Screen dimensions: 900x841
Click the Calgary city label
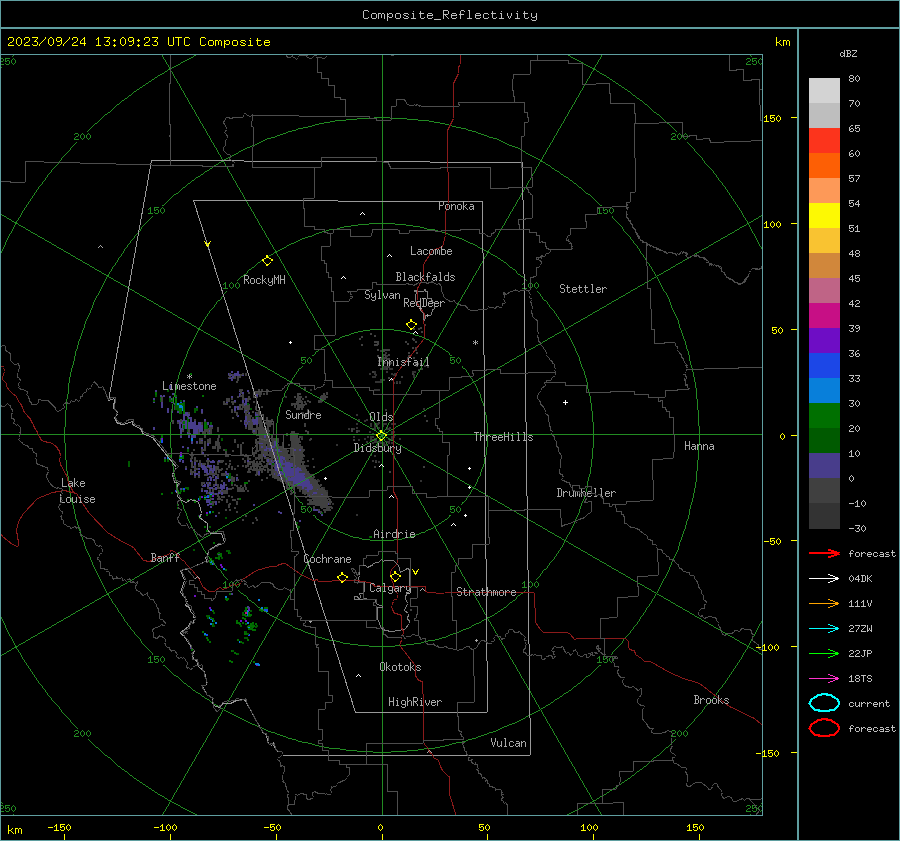390,588
